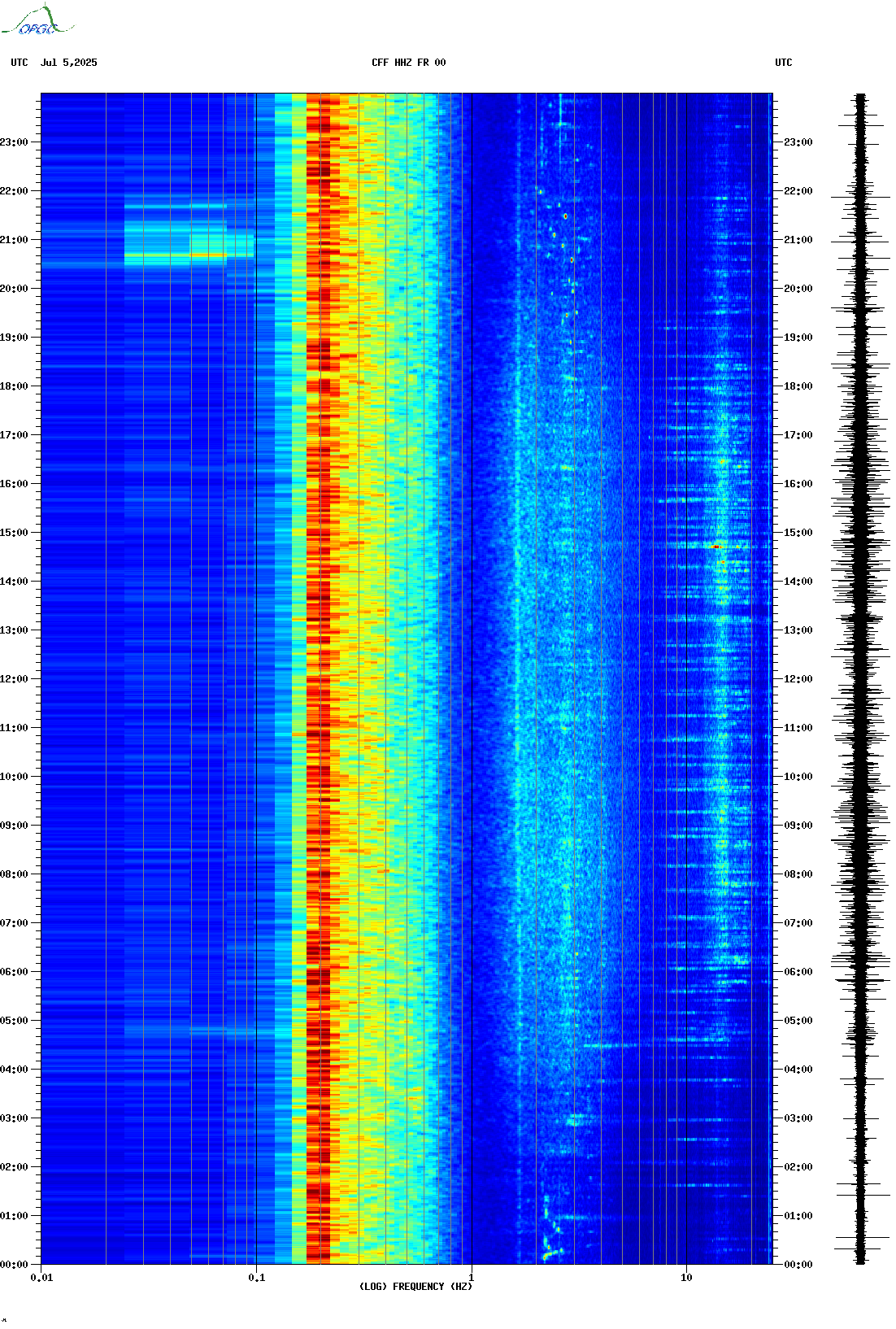This screenshot has width=896, height=1329.
Task: Click the left "UTC" label beside the date
Action: click(20, 63)
